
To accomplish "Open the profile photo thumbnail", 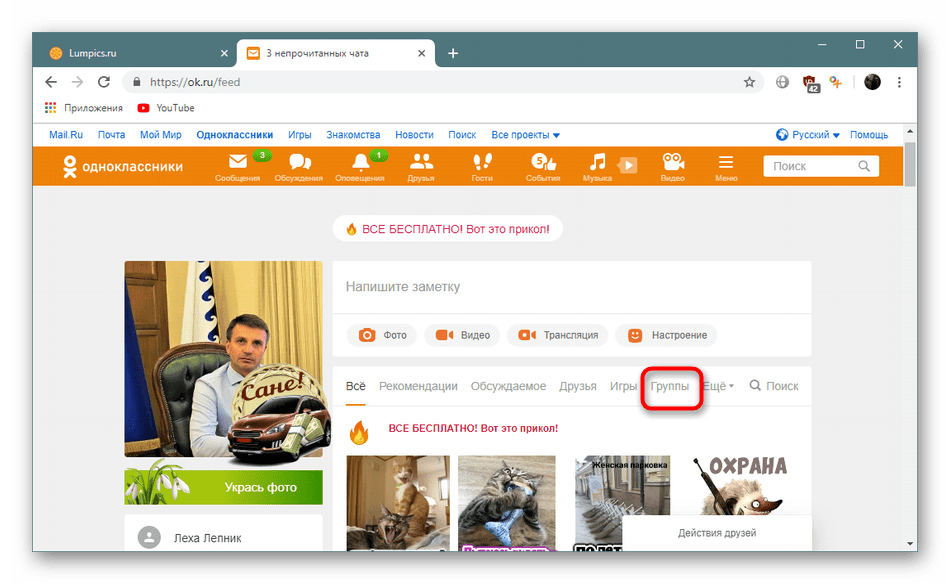I will pyautogui.click(x=224, y=359).
